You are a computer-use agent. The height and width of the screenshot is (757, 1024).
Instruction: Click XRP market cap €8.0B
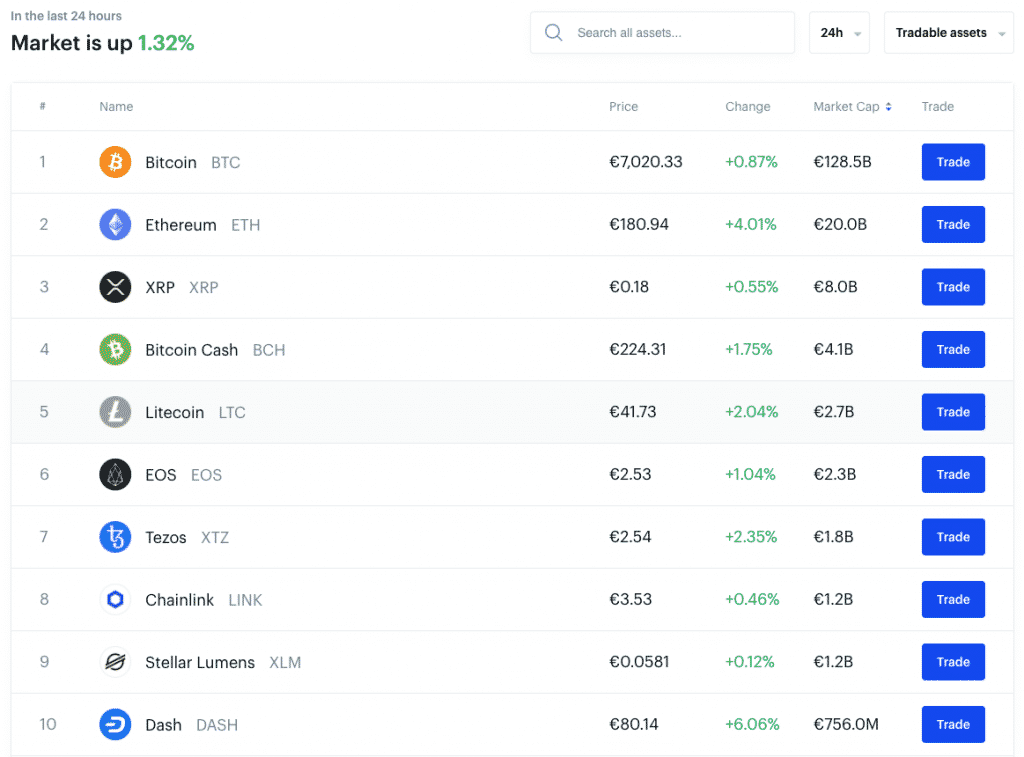click(835, 287)
